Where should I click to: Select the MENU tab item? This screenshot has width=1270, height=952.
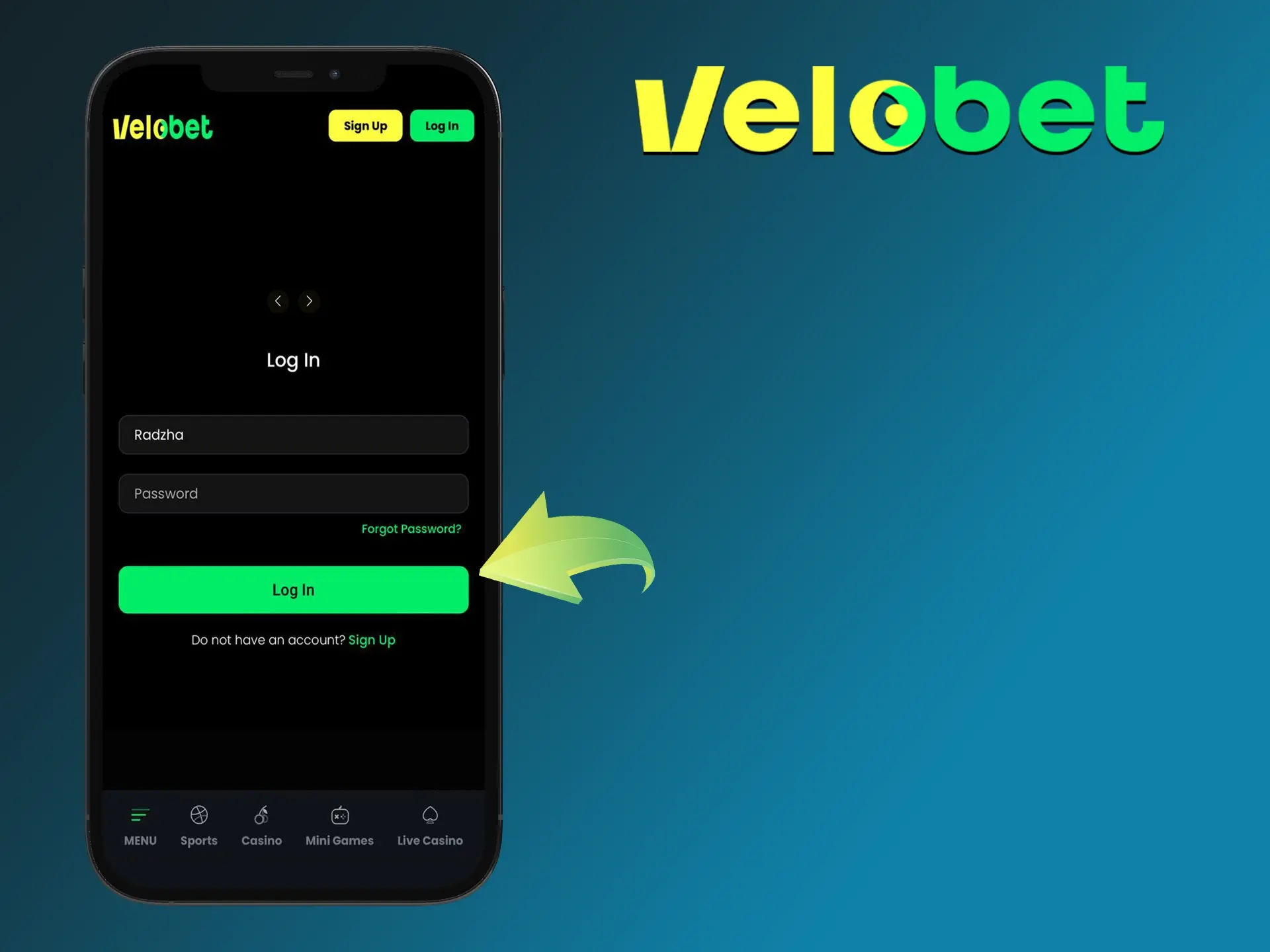(140, 825)
